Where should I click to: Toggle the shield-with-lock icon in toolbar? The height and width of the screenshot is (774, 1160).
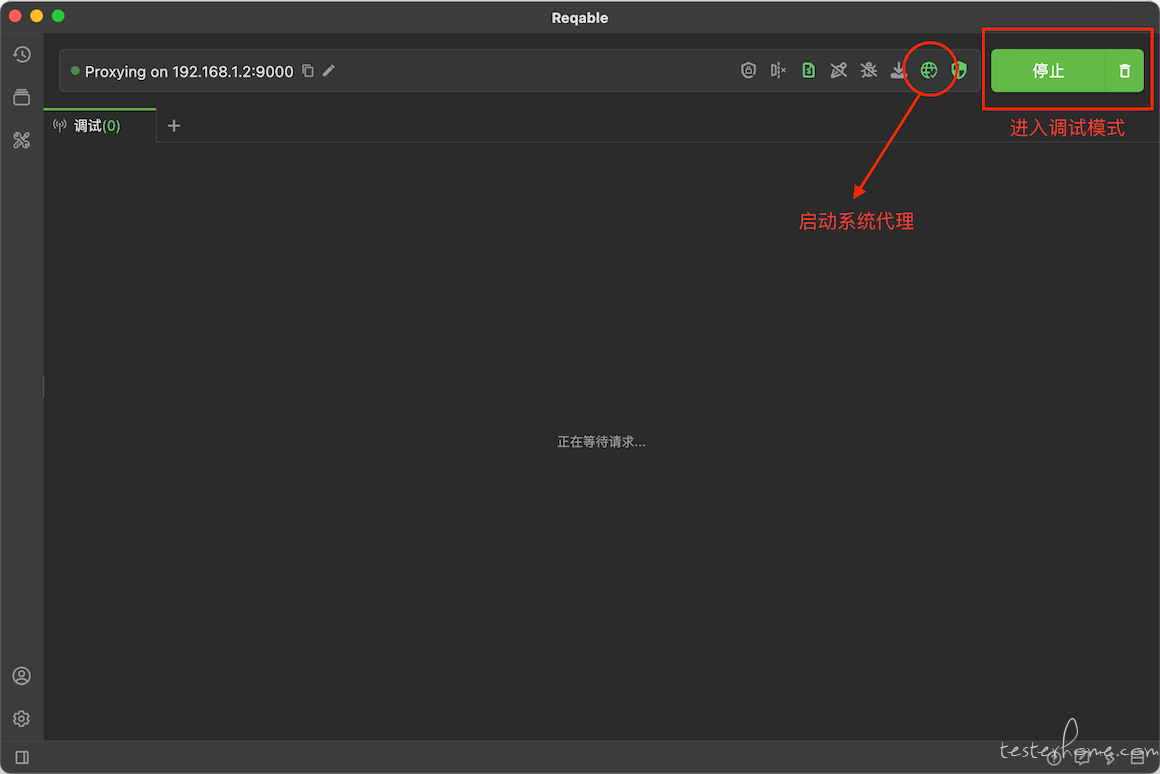click(748, 70)
